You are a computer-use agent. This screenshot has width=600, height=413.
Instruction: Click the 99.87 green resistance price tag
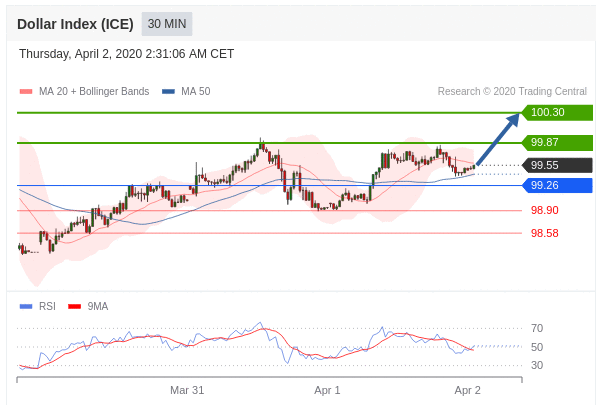[558, 142]
